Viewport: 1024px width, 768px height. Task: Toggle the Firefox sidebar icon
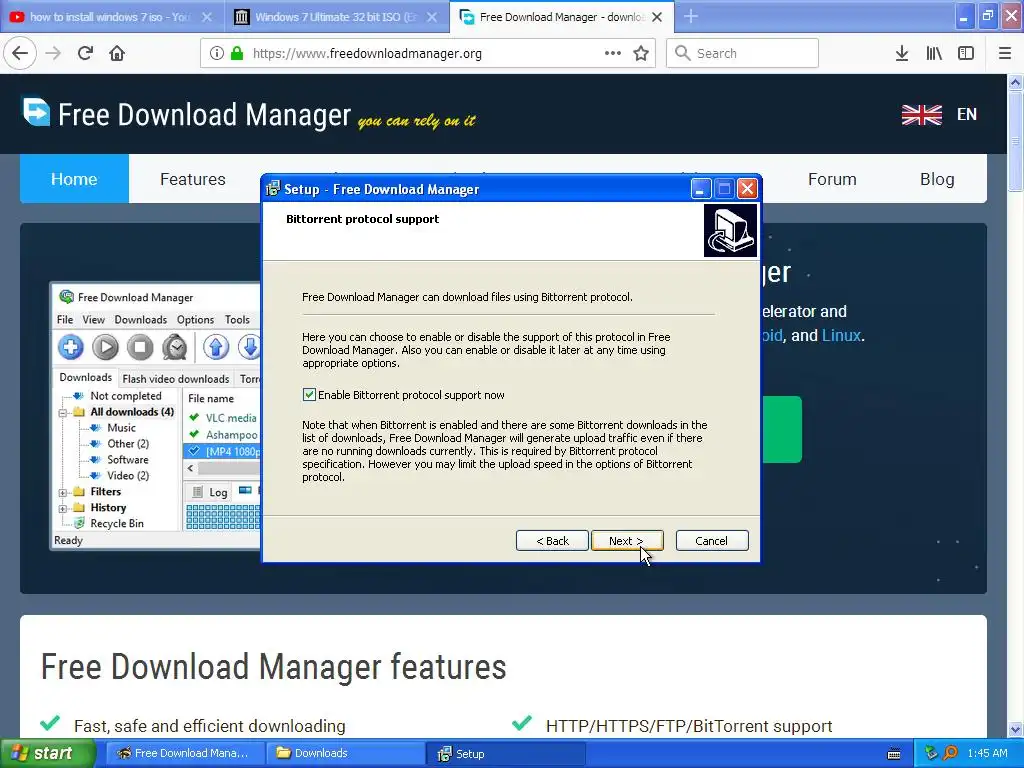966,53
